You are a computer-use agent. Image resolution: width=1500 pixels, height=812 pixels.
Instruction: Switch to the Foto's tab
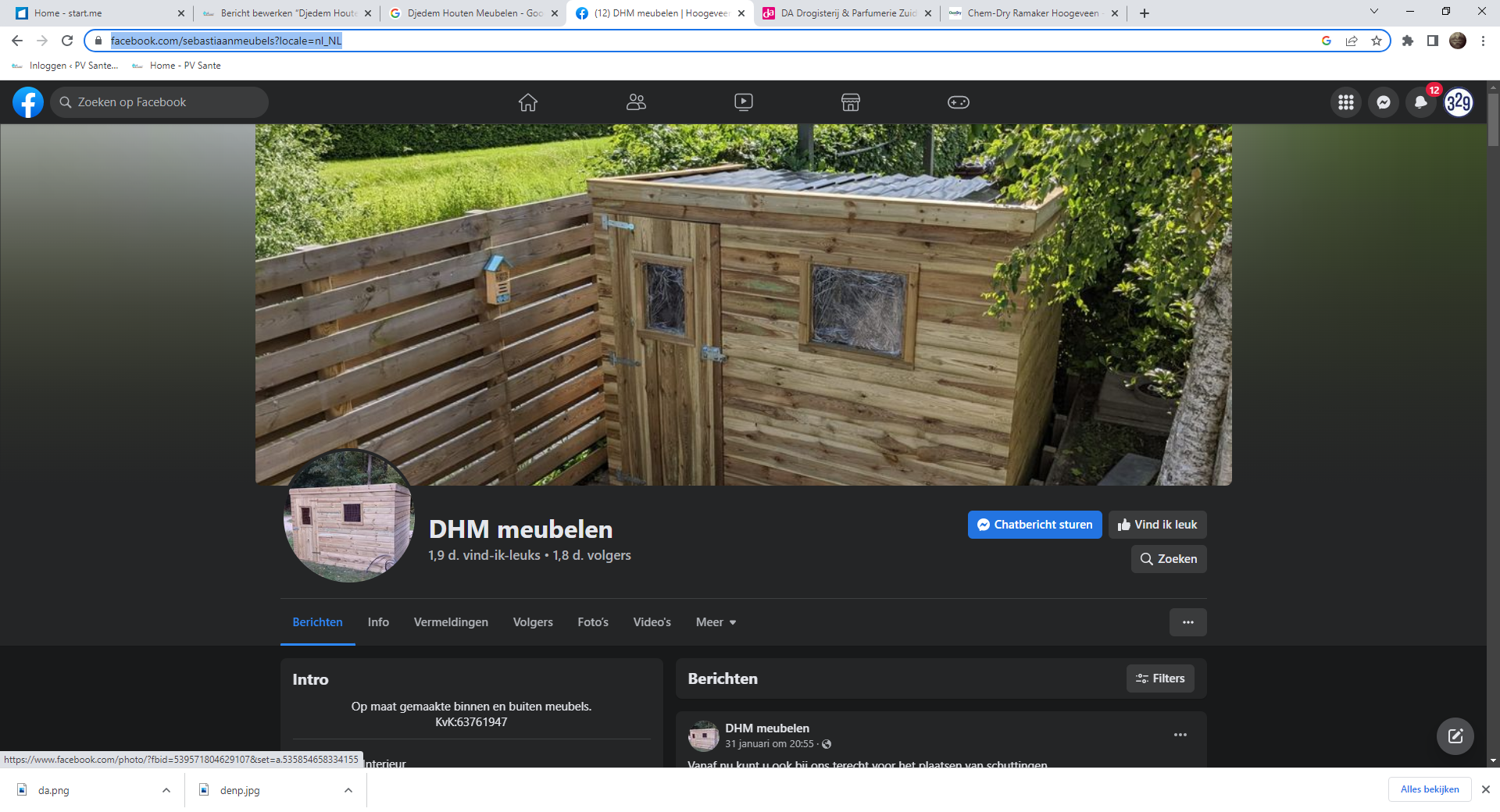coord(592,622)
